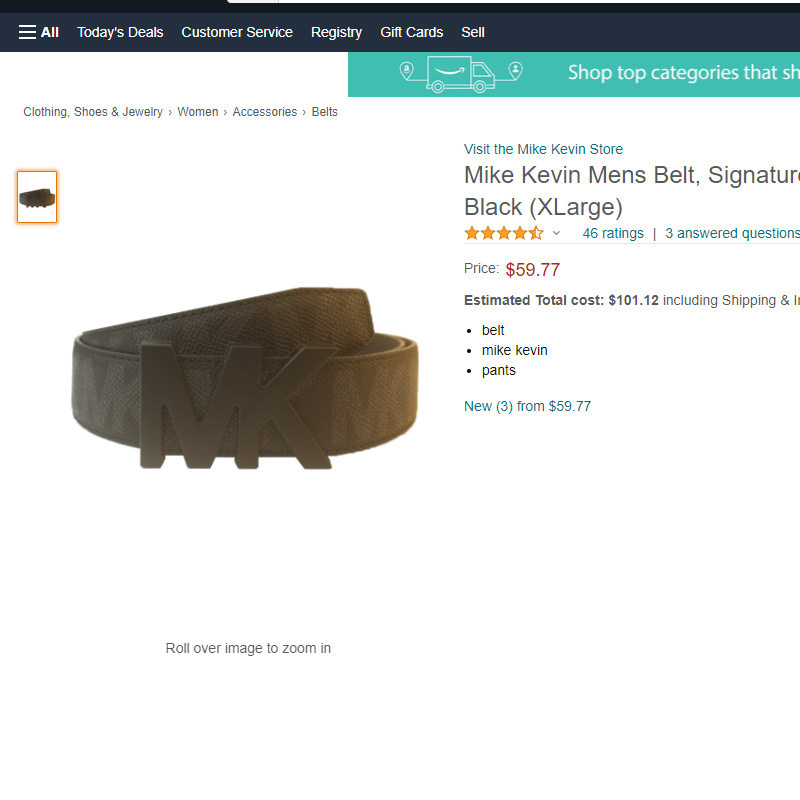The image size is (800, 800).
Task: Click the Sell nav item
Action: tap(473, 32)
